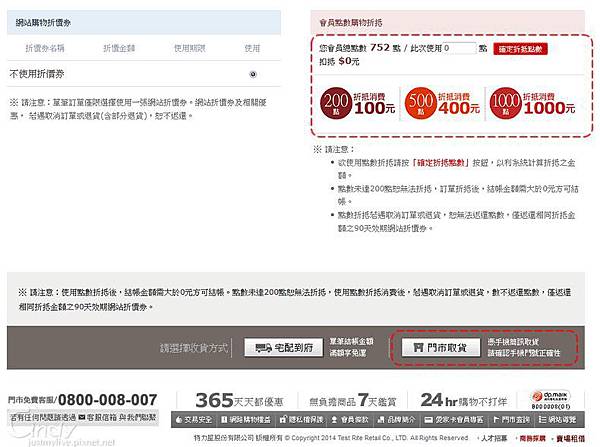Screen dimensions: 600x447
Task: Click the store icon on 門市取貨
Action: [x=419, y=347]
